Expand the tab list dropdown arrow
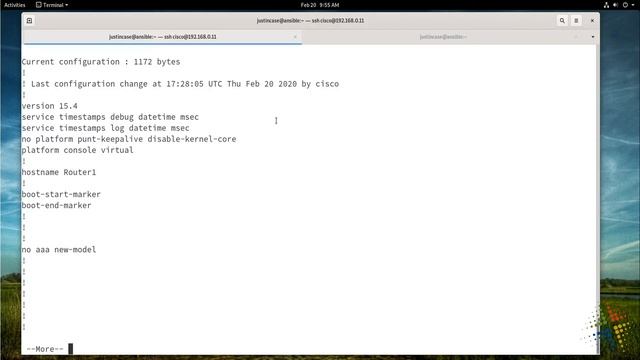 593,37
